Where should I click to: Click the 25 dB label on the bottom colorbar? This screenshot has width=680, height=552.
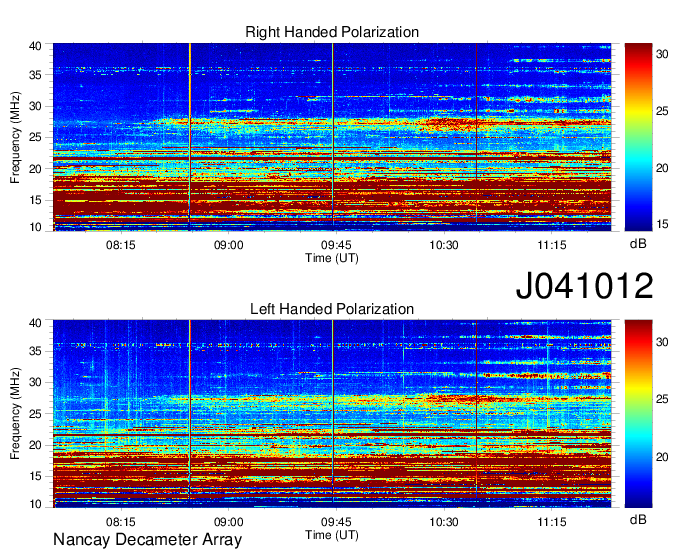[662, 399]
